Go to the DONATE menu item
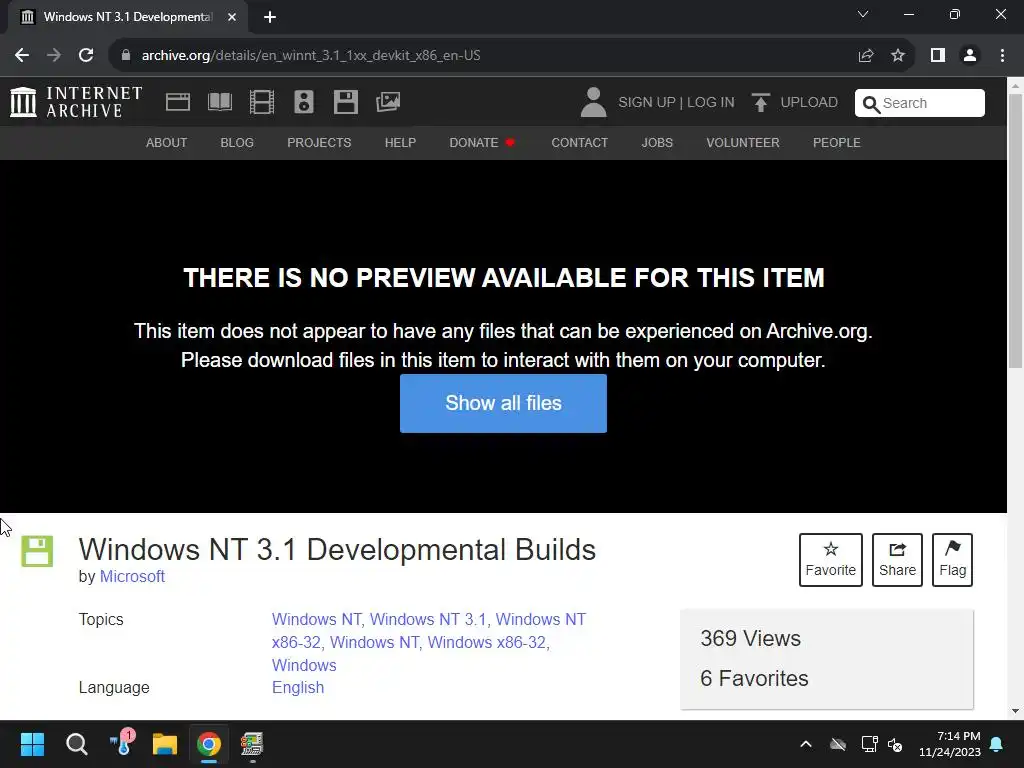The image size is (1024, 768). [483, 142]
